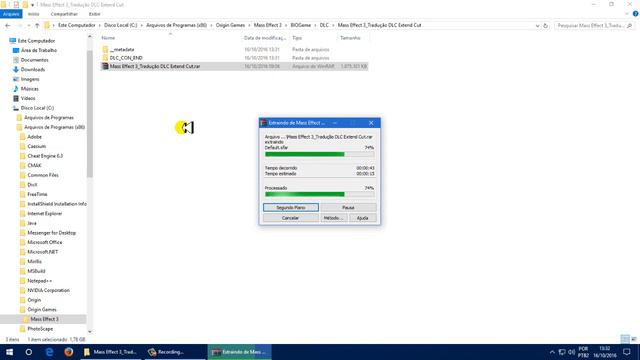Expand chevron after Disco Local (C:) in path
The image size is (640, 360).
142,25
